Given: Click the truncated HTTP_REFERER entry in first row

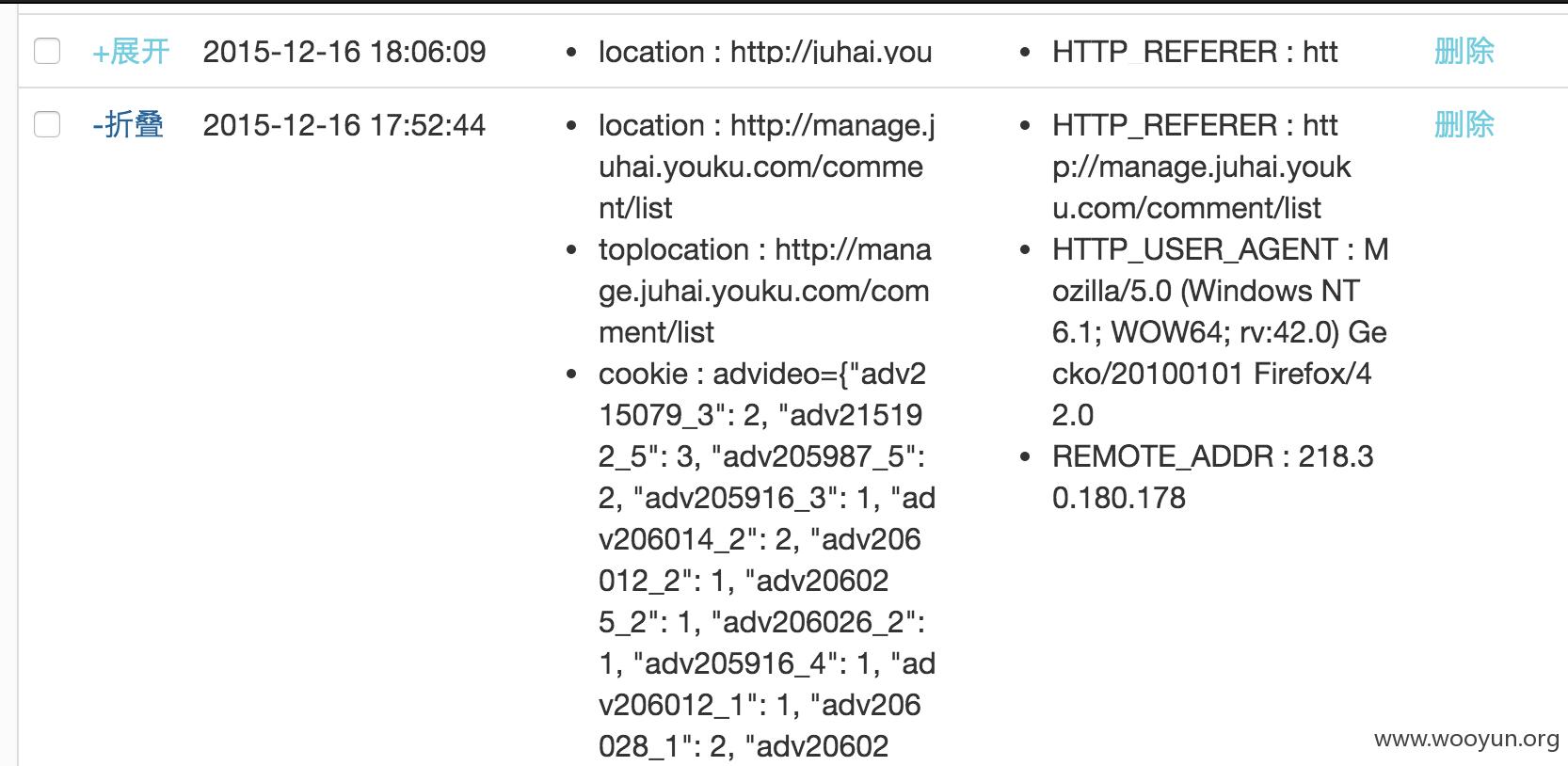Looking at the screenshot, I should click(1195, 52).
